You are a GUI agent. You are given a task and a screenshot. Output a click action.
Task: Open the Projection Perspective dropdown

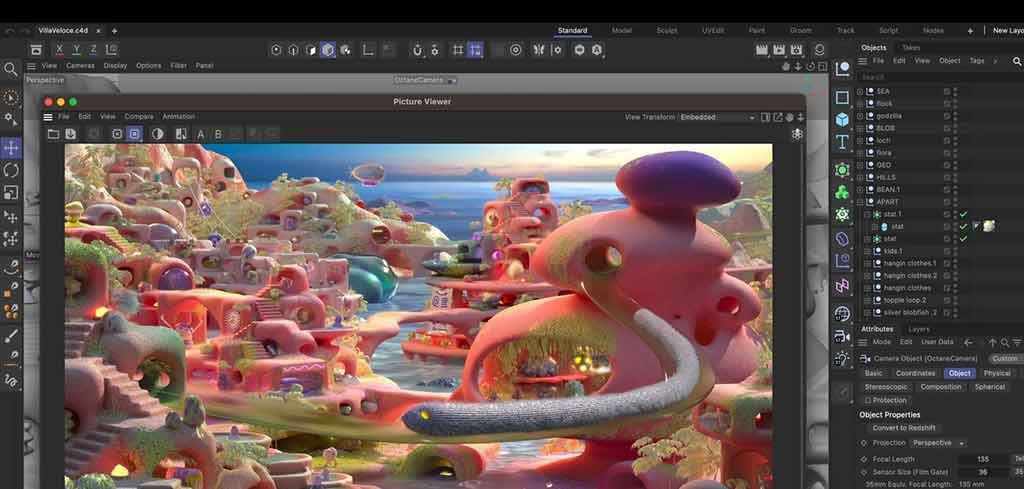936,443
